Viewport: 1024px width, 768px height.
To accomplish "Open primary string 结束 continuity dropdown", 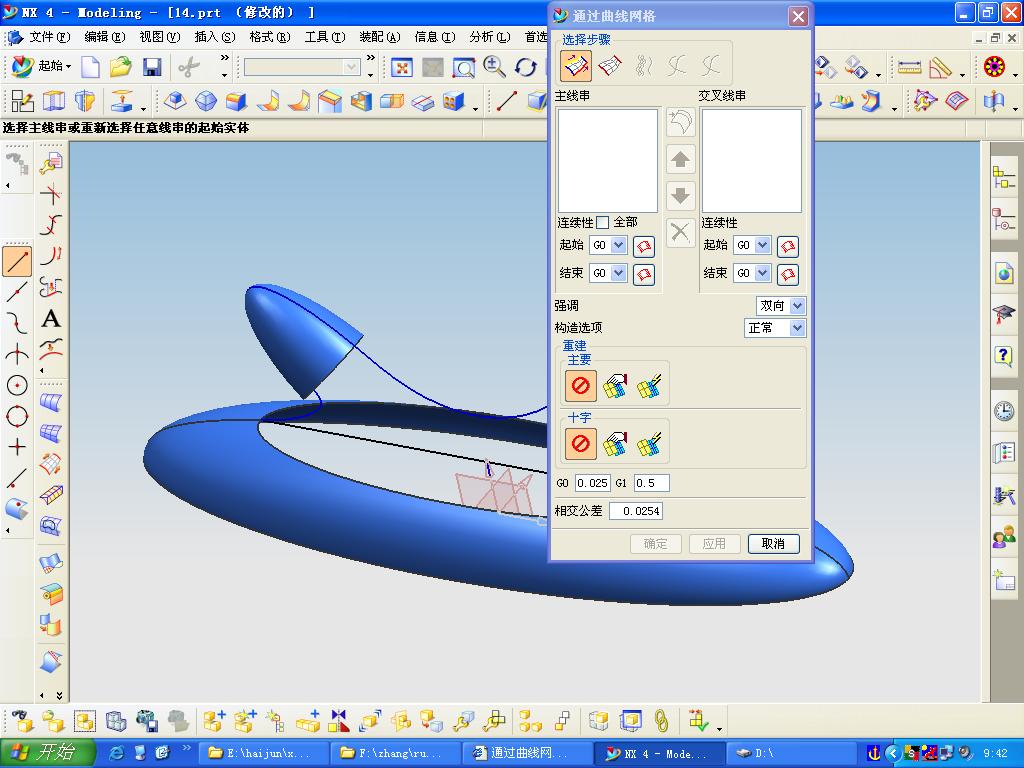I will (x=618, y=273).
